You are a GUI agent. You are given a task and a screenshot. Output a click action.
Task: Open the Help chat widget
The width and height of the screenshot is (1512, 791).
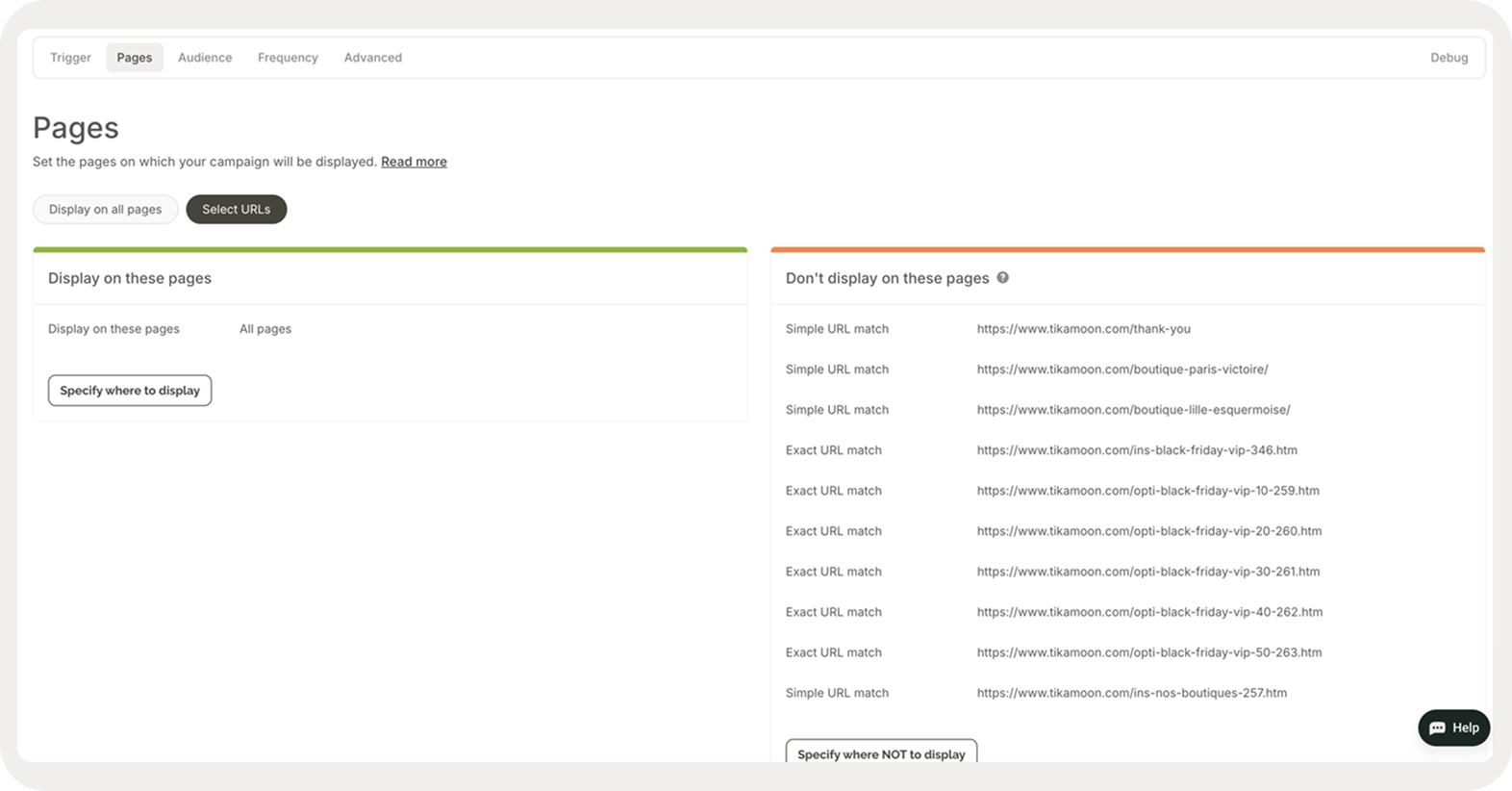1453,727
